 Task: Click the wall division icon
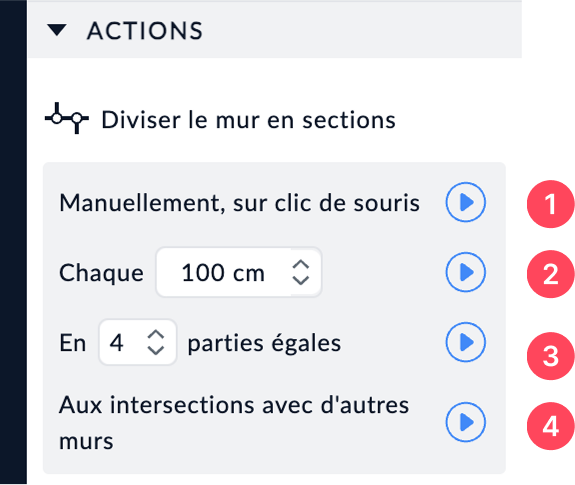pos(67,118)
